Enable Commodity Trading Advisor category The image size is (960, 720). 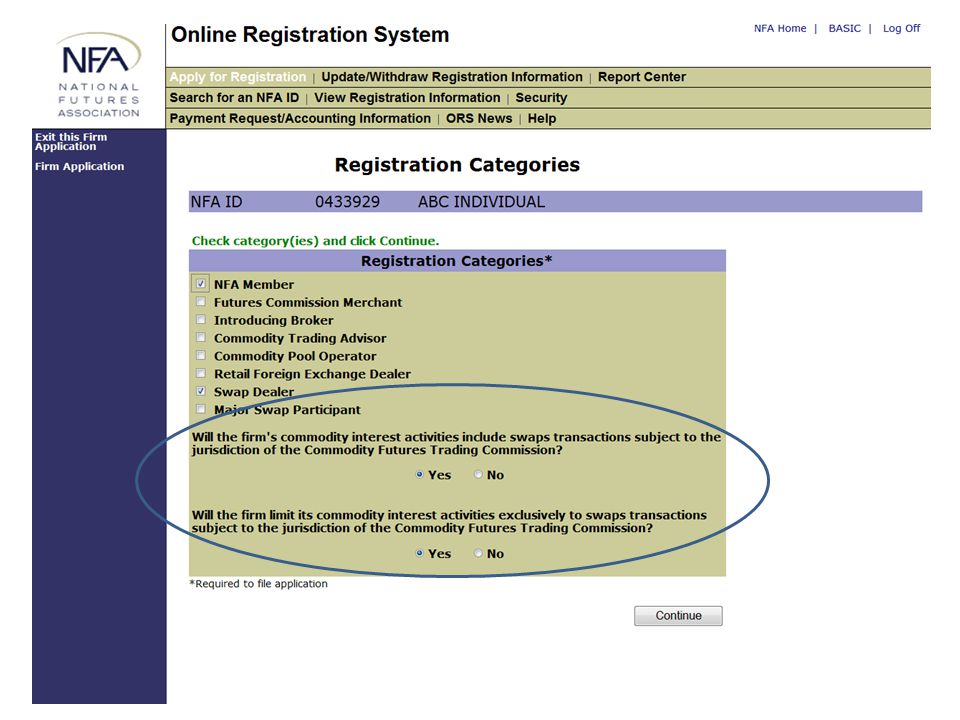(x=201, y=337)
